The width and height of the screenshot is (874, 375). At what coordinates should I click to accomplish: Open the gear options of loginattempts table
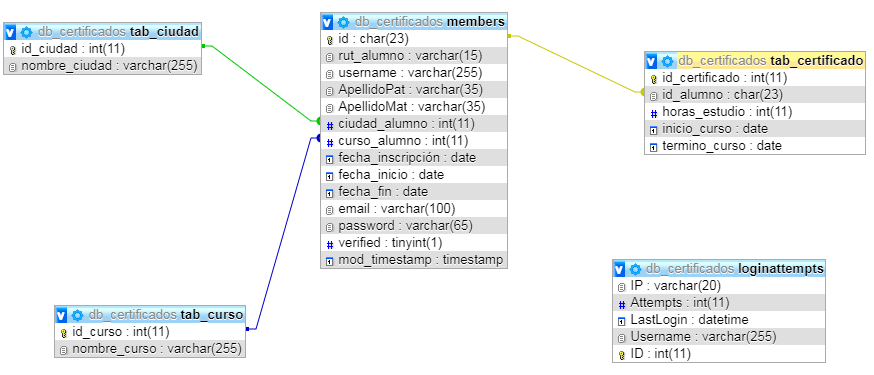pos(635,269)
